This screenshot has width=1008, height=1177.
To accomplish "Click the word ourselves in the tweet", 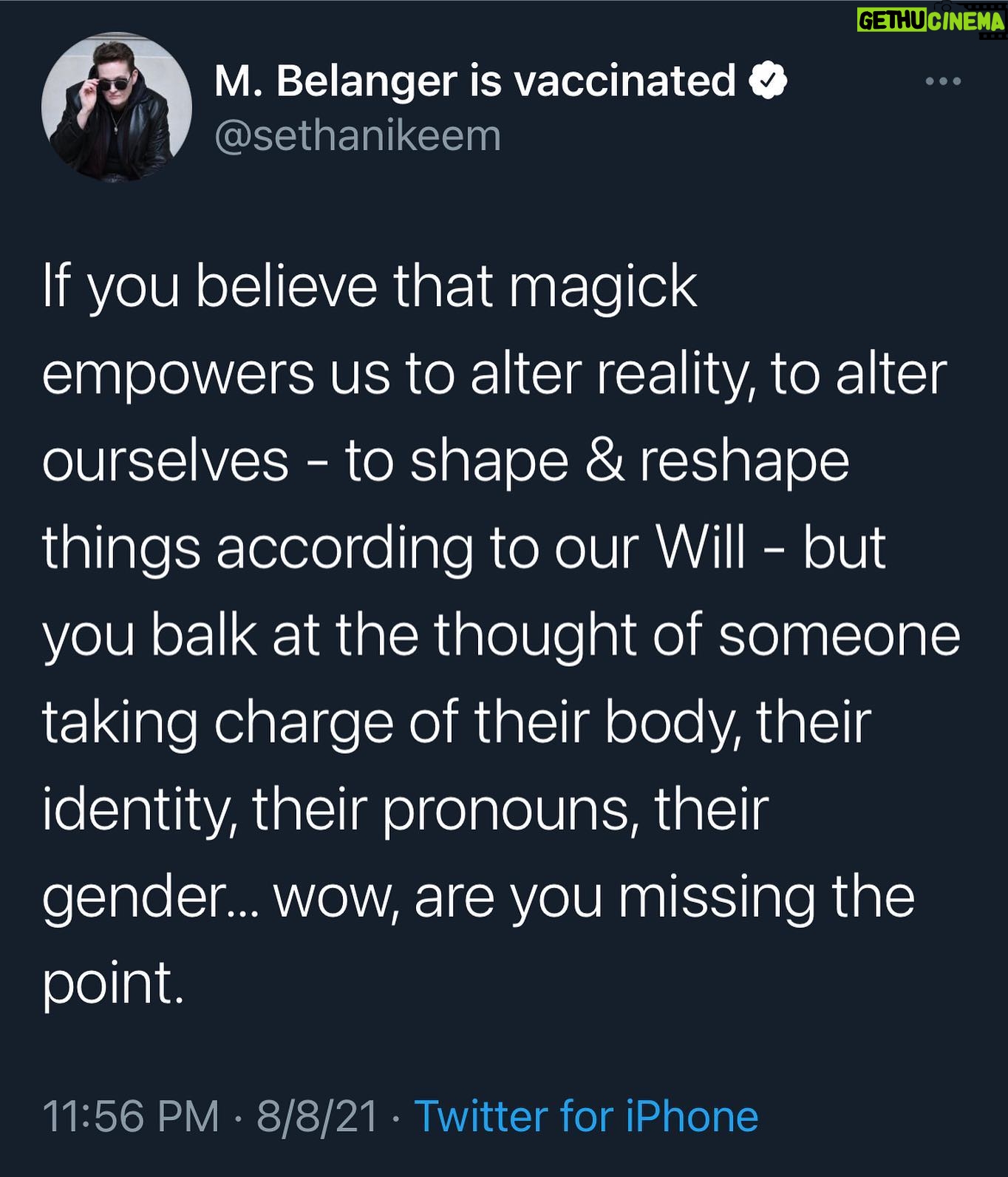I will [165, 462].
